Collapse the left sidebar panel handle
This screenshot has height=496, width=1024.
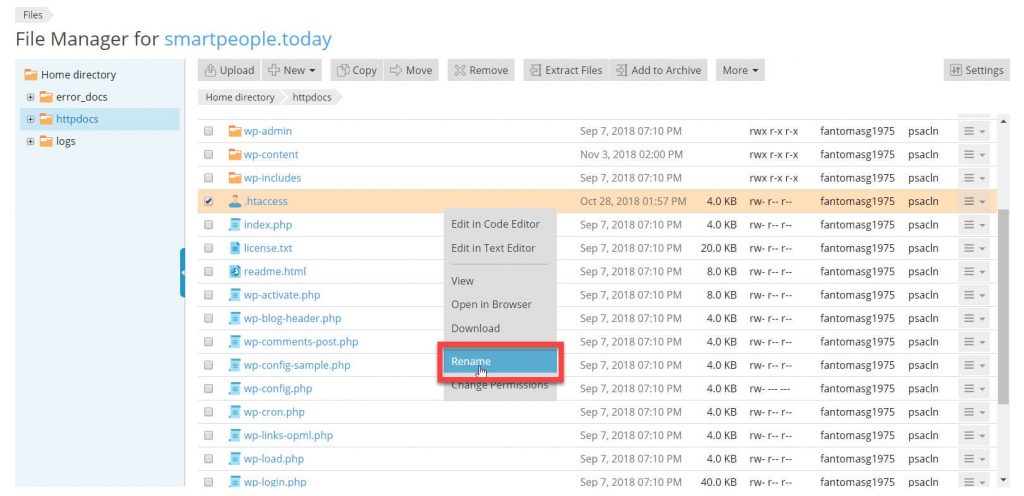click(183, 272)
